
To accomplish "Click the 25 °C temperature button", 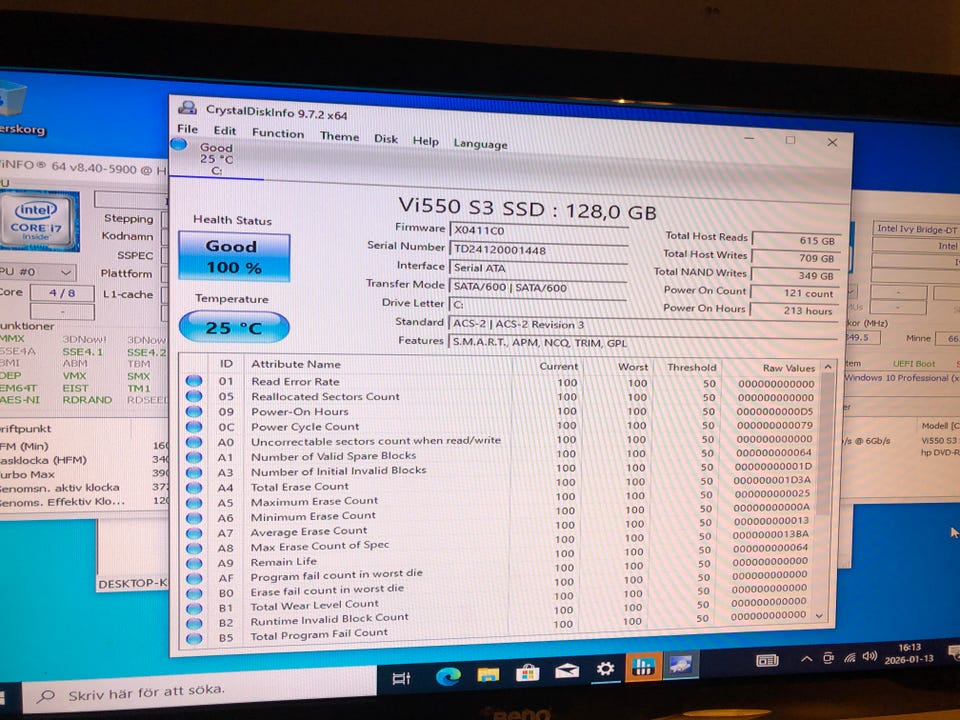I will click(x=233, y=327).
